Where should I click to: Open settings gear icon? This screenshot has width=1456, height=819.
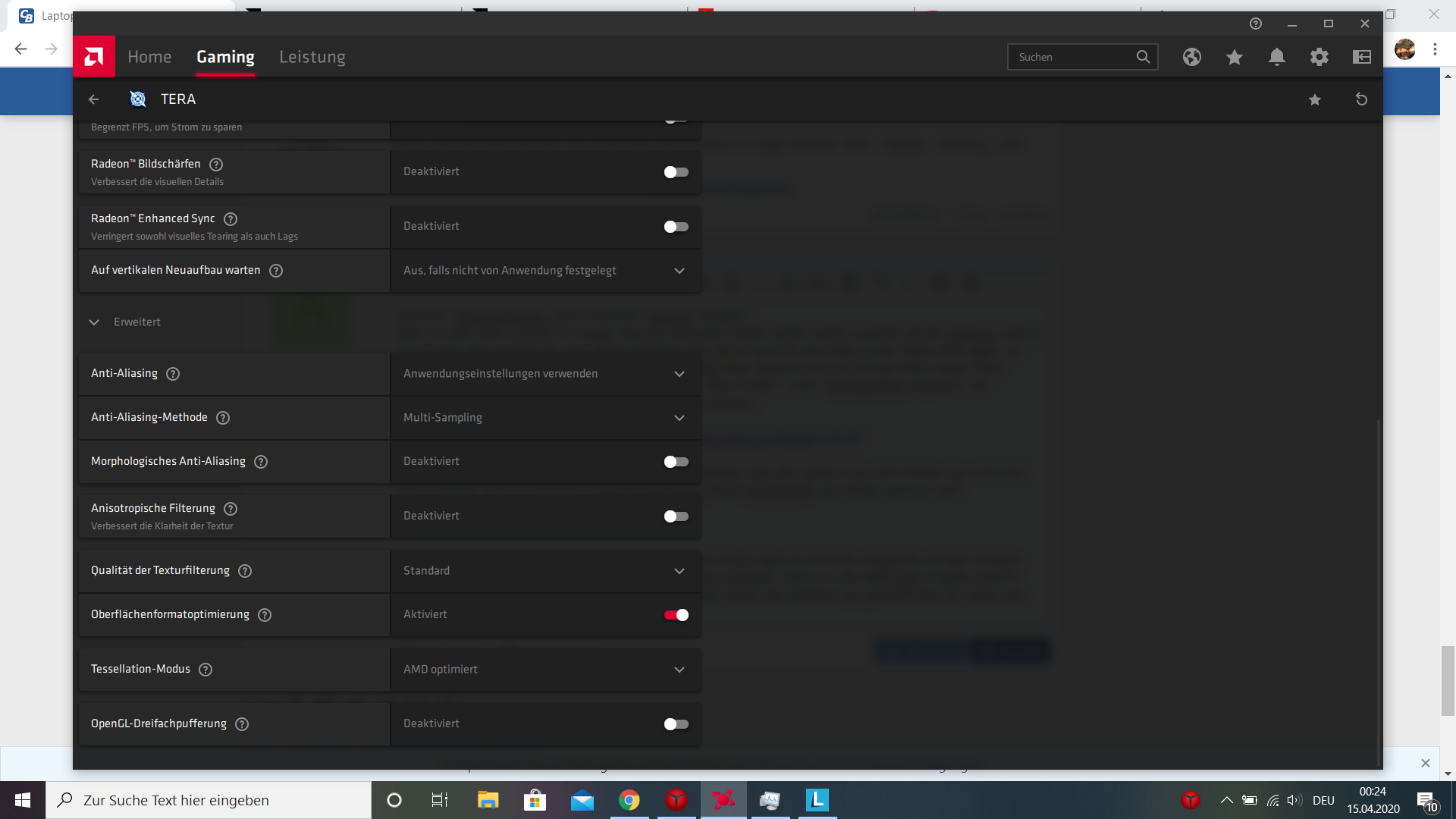click(1319, 57)
